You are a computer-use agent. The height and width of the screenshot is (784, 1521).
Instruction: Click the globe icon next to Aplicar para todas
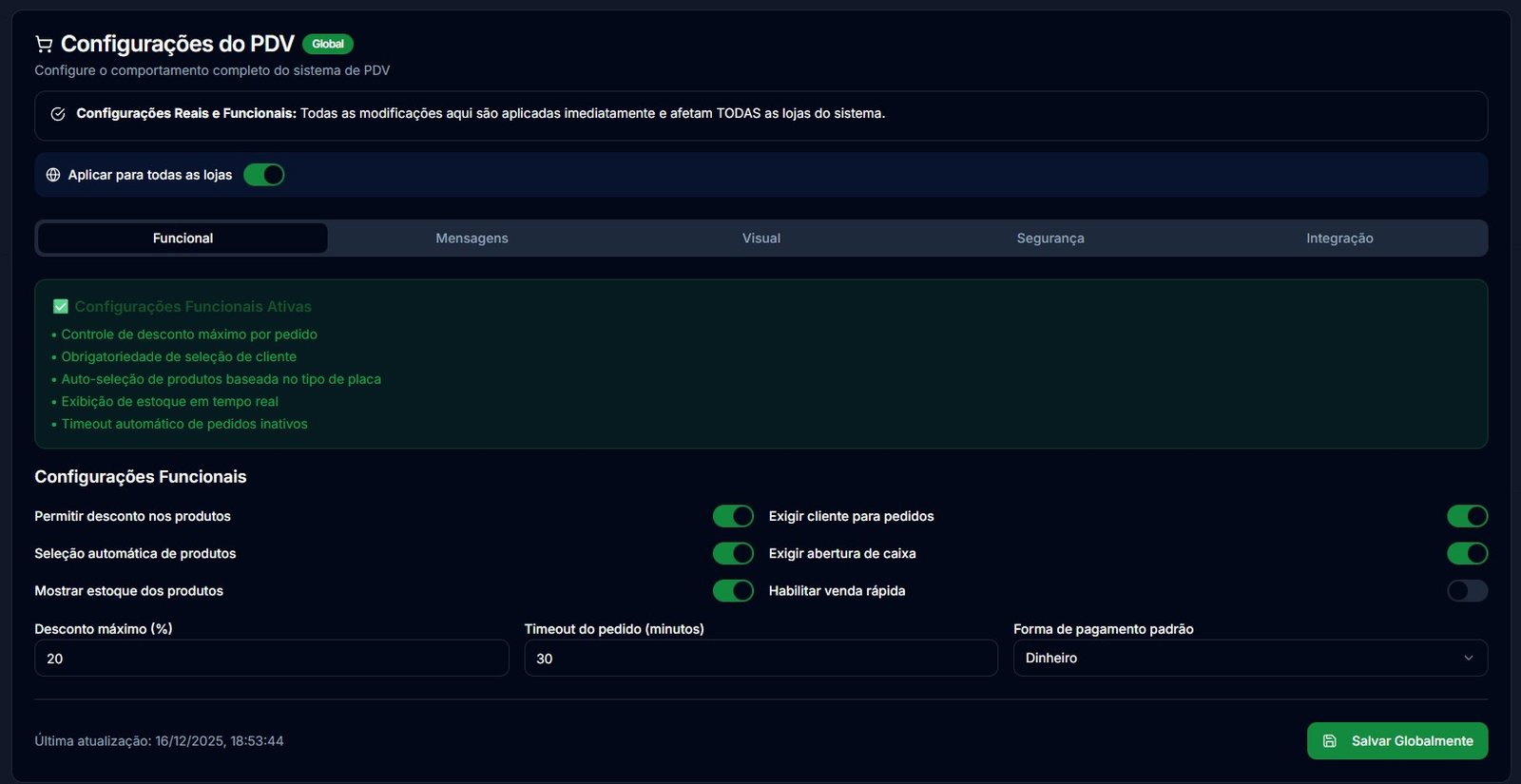click(53, 175)
